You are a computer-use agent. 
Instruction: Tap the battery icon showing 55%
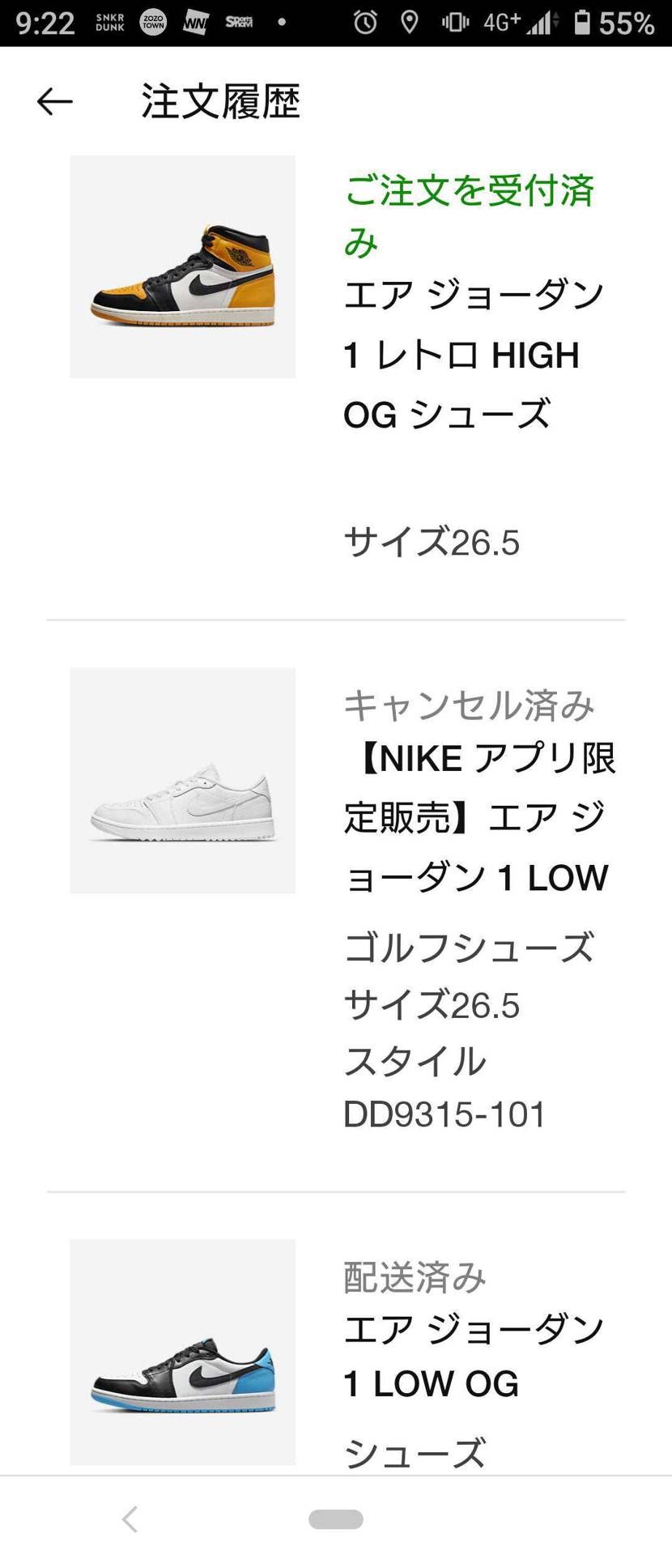pyautogui.click(x=582, y=23)
